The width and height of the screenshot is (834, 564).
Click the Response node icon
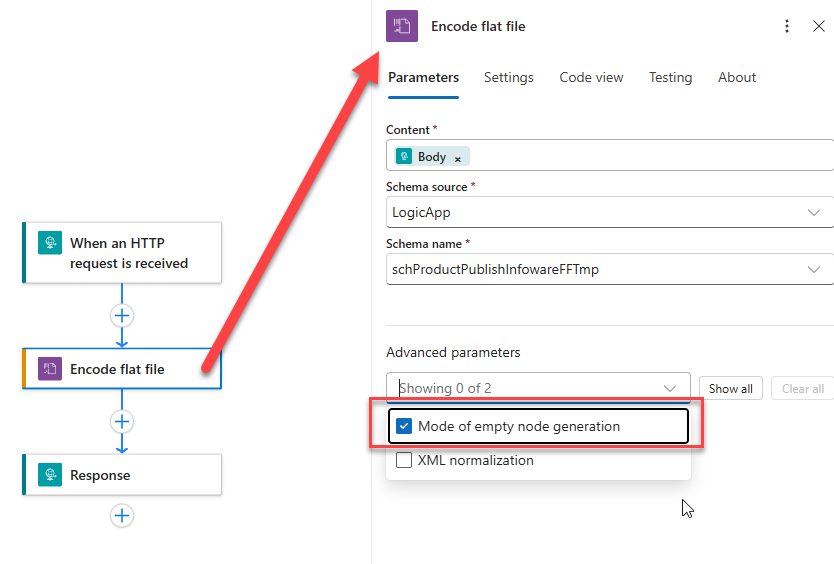50,475
